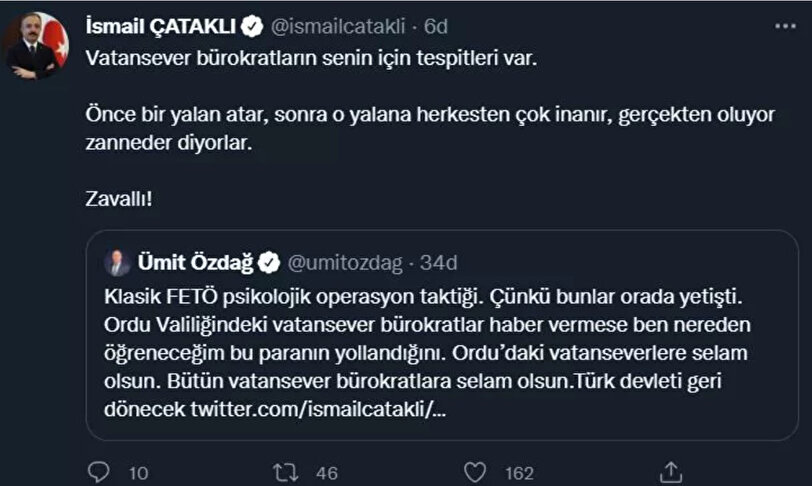Click the reply speech bubble icon
The height and width of the screenshot is (486, 812).
point(98,469)
